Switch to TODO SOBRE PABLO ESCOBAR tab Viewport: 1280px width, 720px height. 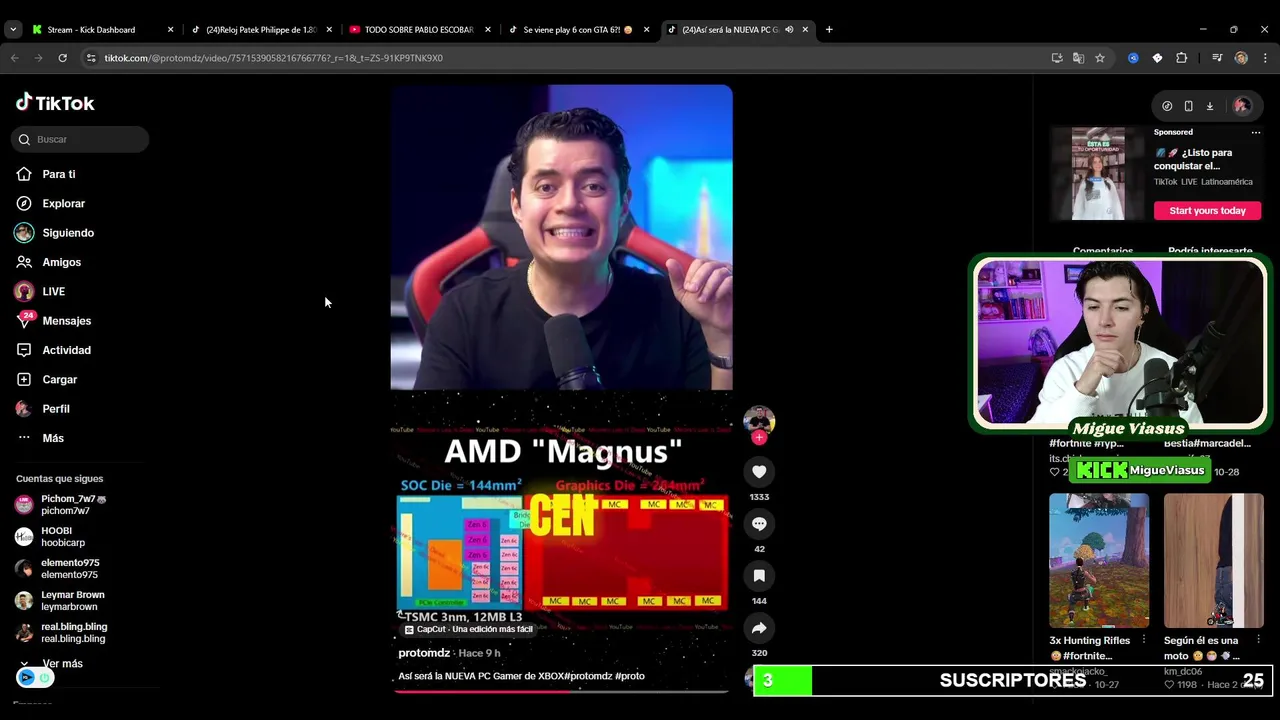[419, 30]
